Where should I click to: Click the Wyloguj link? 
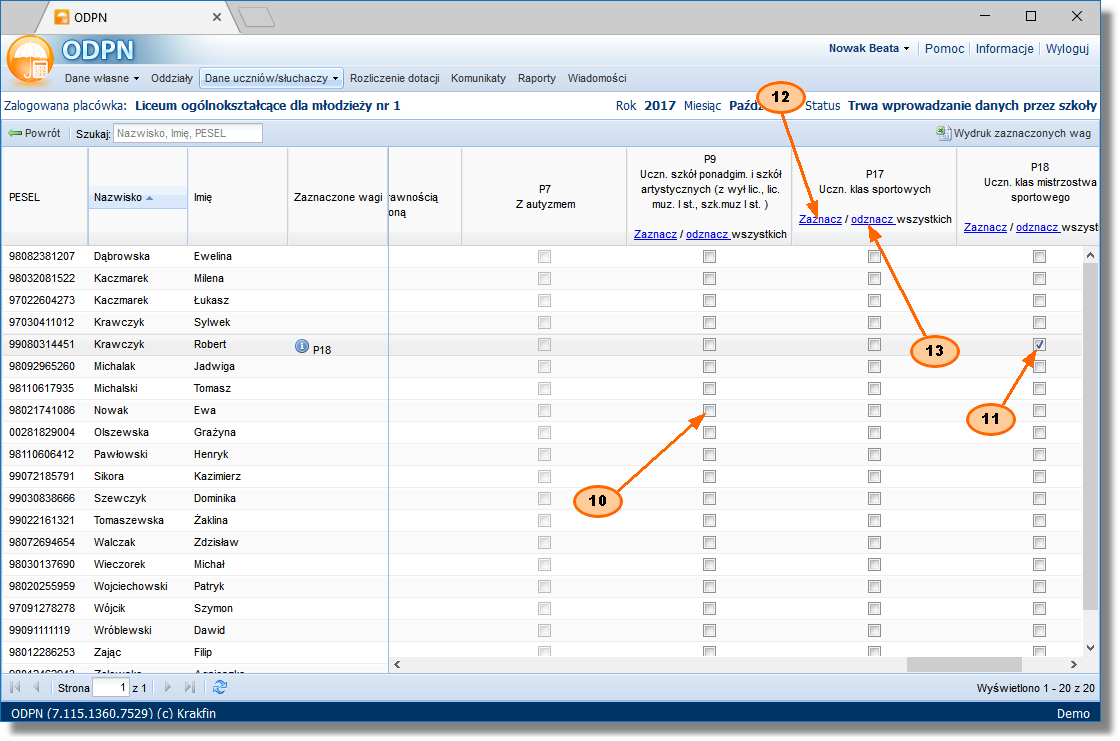[1067, 49]
